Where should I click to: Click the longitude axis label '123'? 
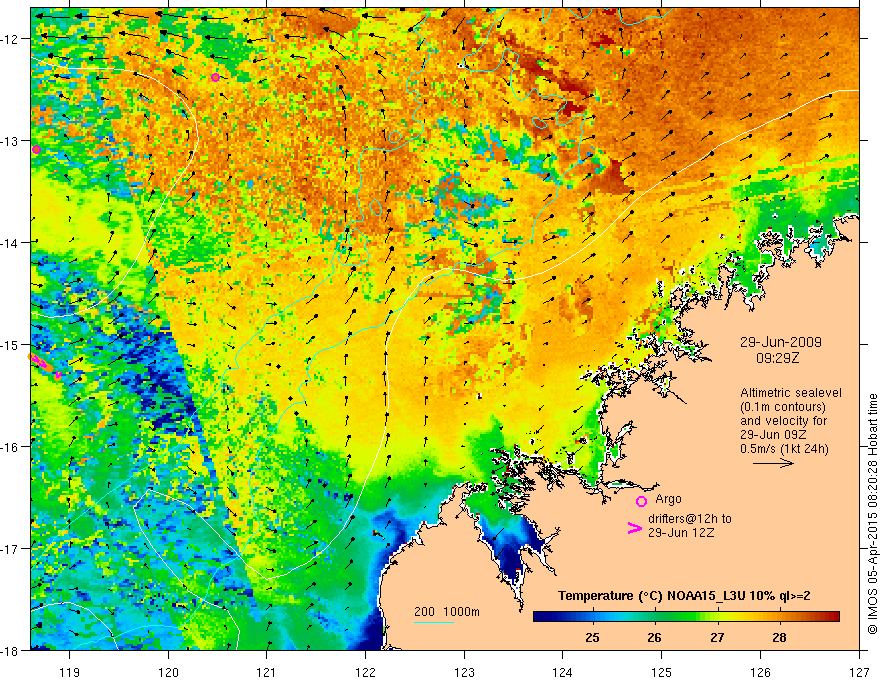pyautogui.click(x=464, y=672)
